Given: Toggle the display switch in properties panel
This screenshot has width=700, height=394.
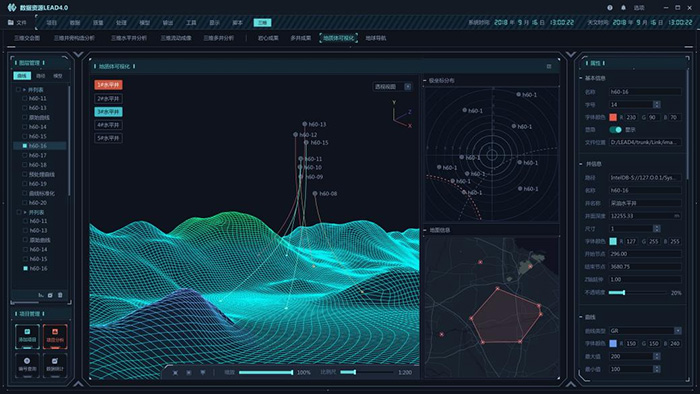Looking at the screenshot, I should [x=616, y=130].
